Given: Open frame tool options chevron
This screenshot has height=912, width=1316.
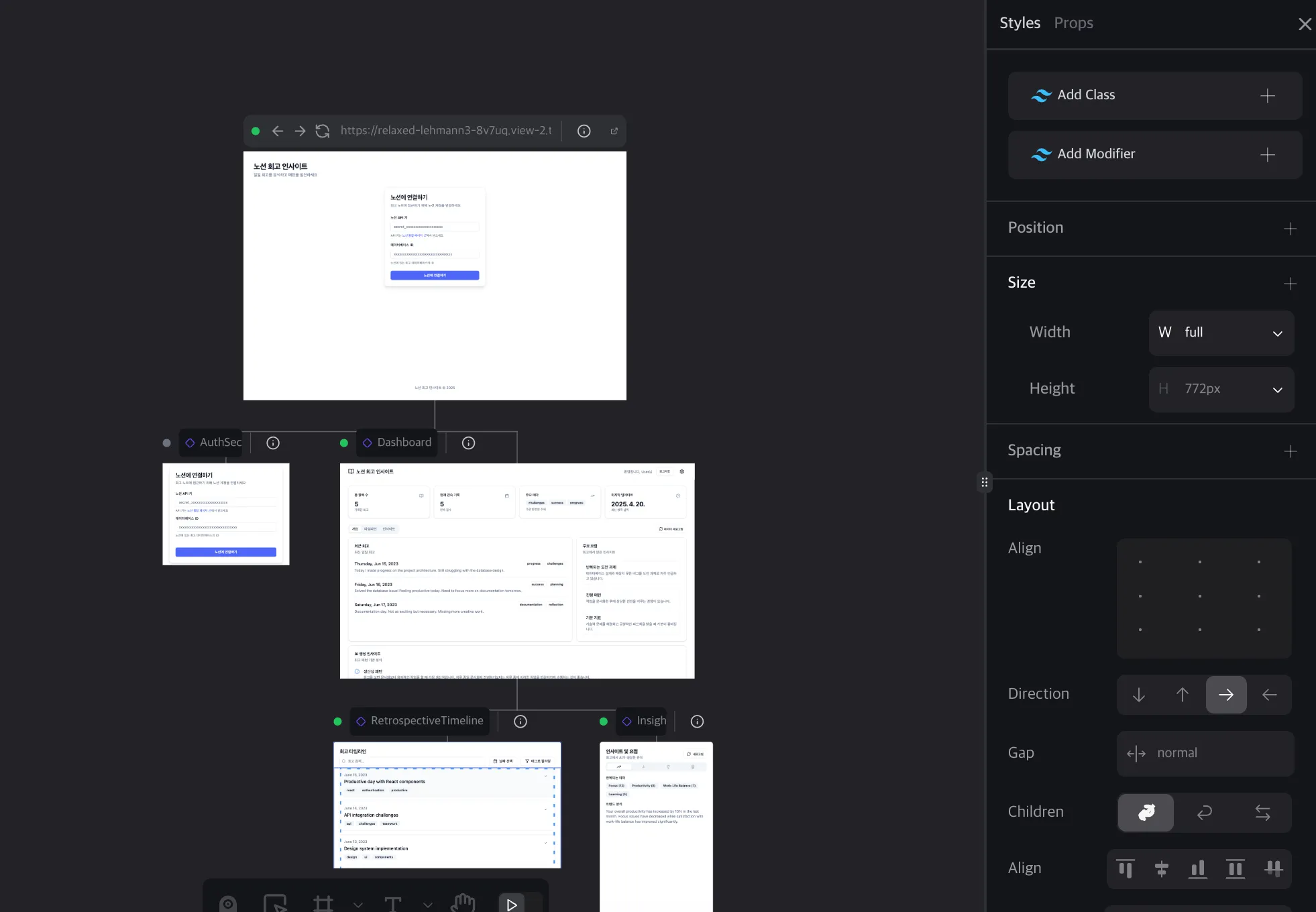Looking at the screenshot, I should (x=358, y=905).
